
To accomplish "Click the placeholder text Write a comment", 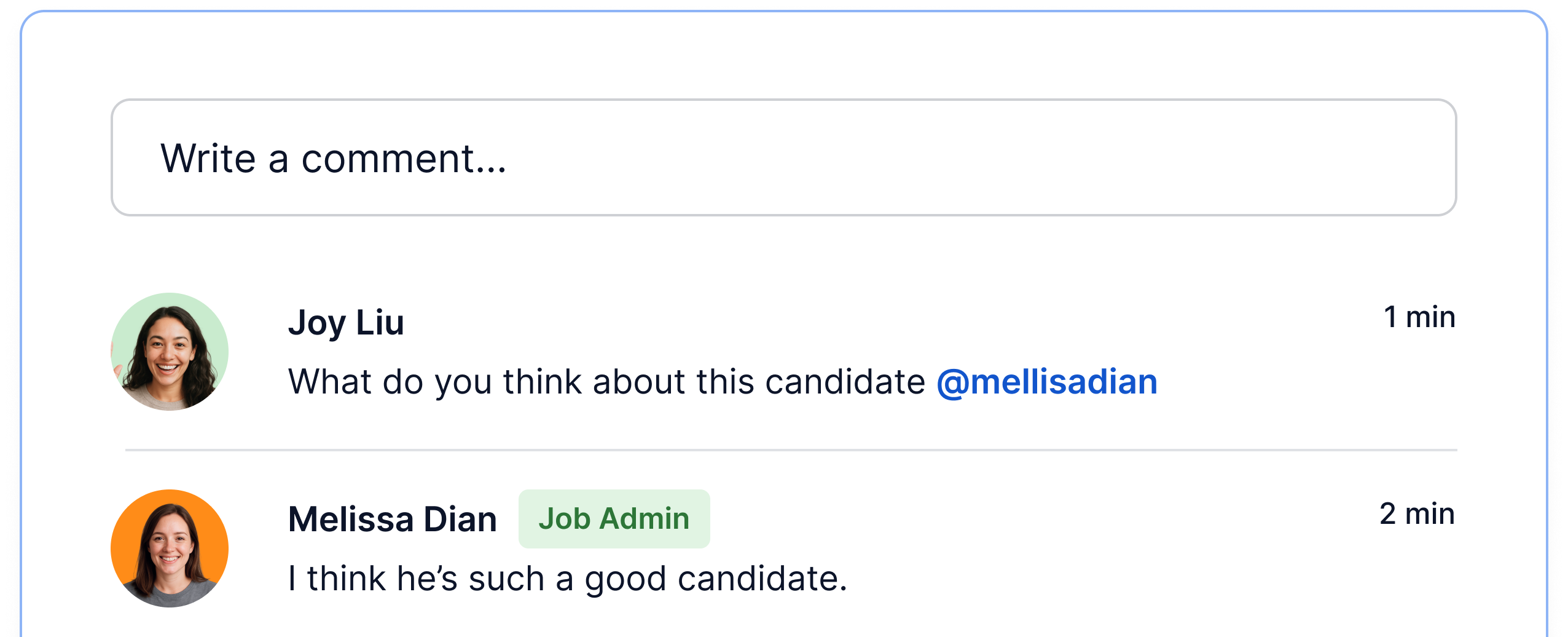I will point(335,159).
